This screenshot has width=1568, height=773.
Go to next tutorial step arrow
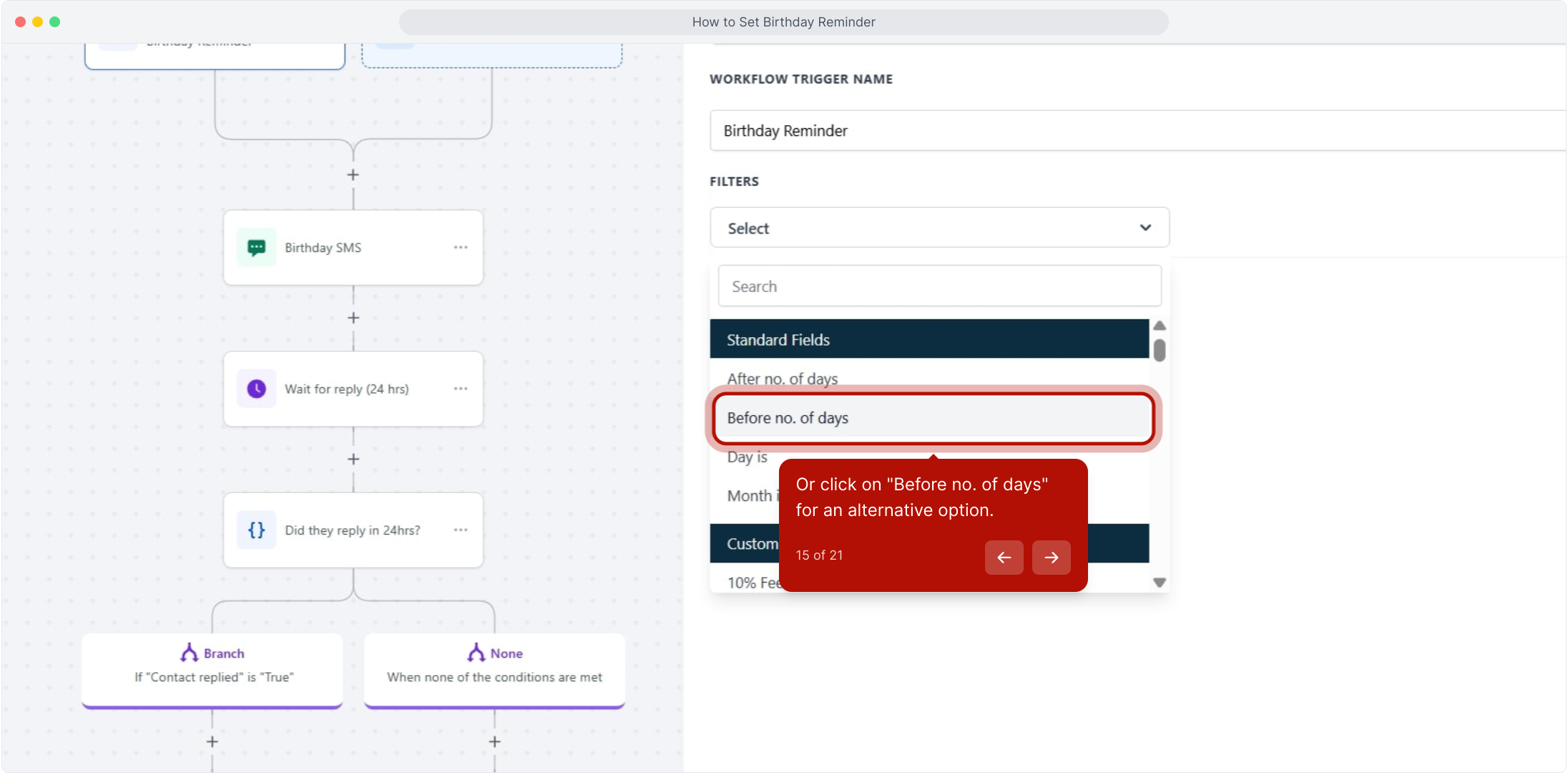(x=1051, y=558)
